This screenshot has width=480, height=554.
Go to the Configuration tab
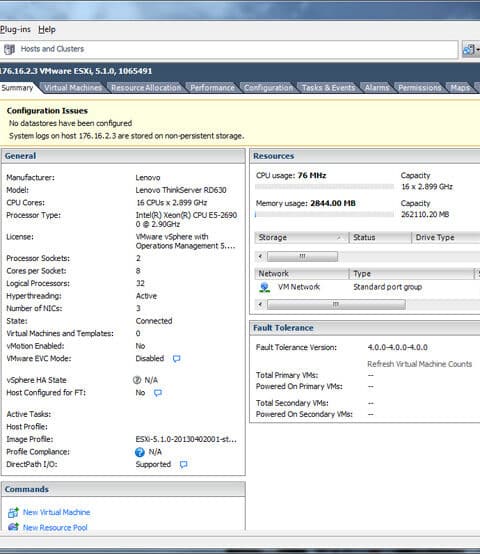268,88
